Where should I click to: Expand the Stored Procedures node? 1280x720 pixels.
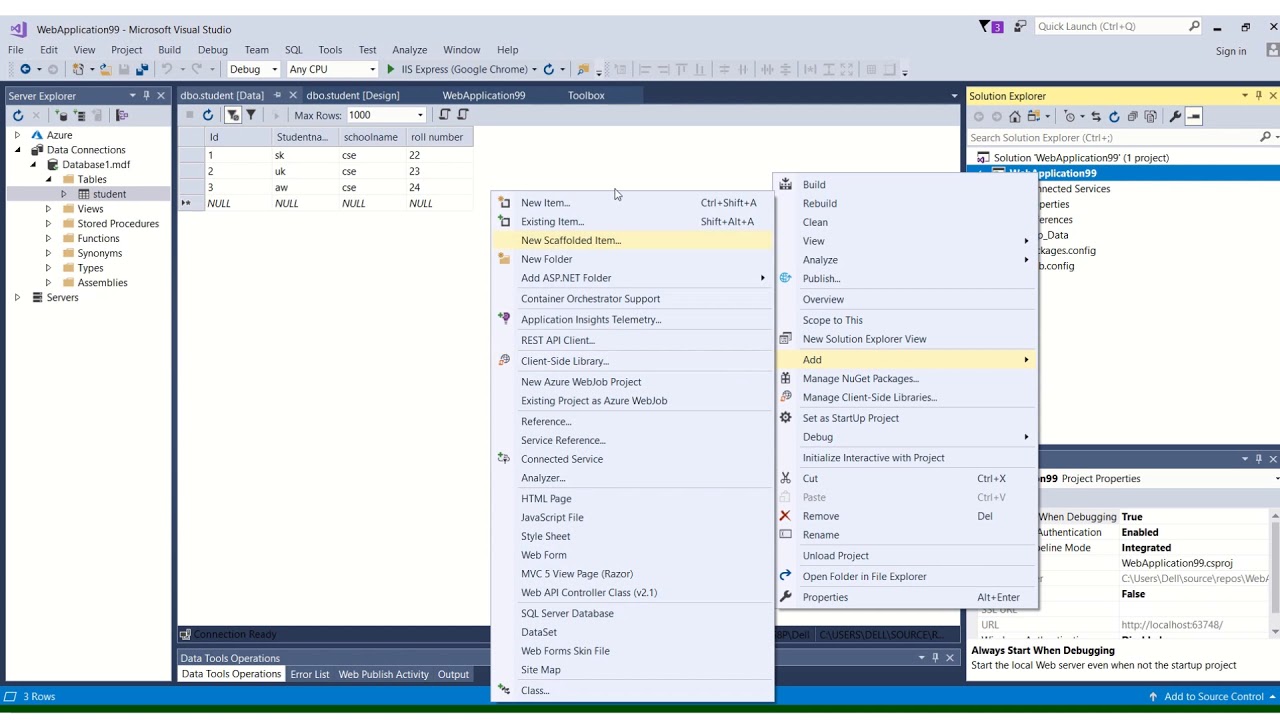[48, 224]
